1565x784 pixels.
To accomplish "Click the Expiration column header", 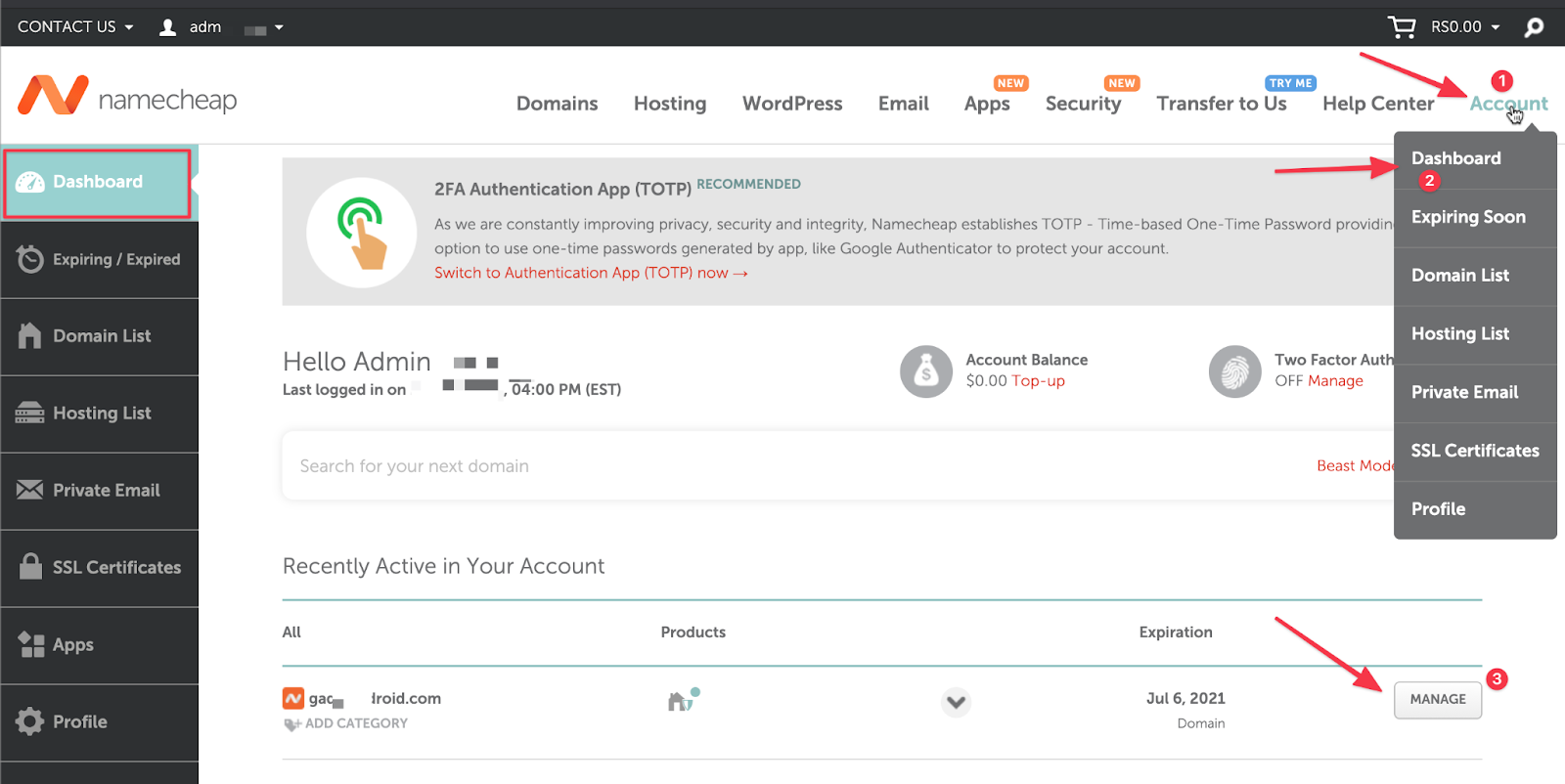I will 1176,632.
